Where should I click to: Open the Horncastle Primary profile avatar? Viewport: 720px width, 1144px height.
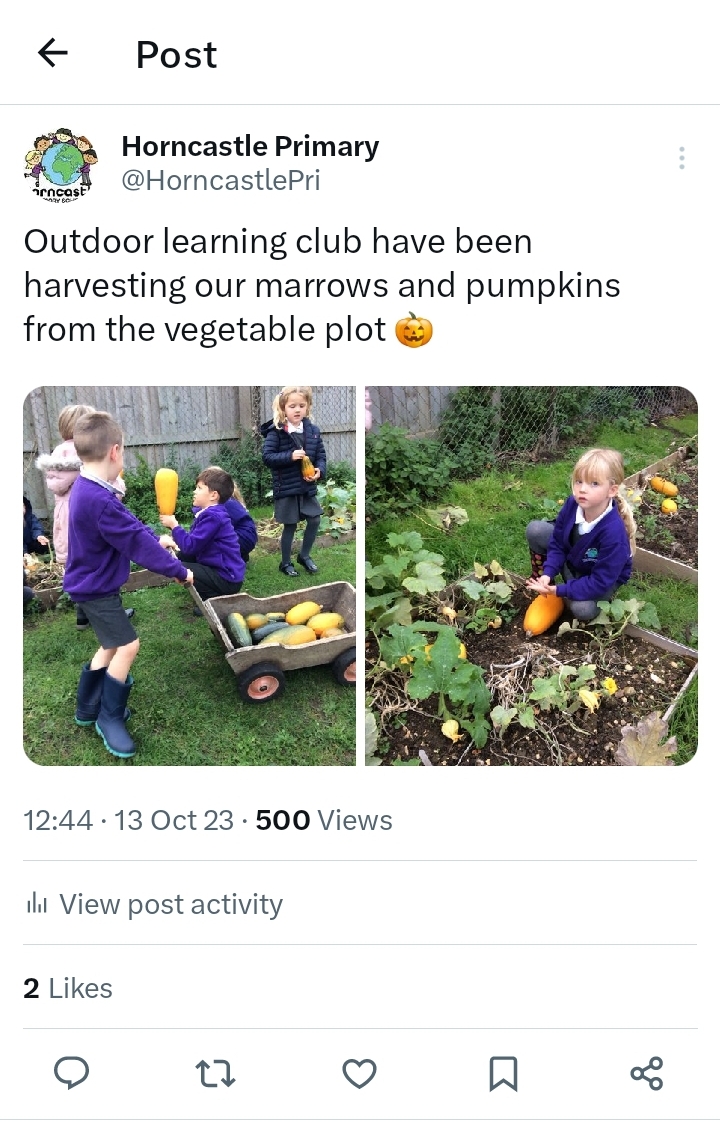[x=61, y=163]
